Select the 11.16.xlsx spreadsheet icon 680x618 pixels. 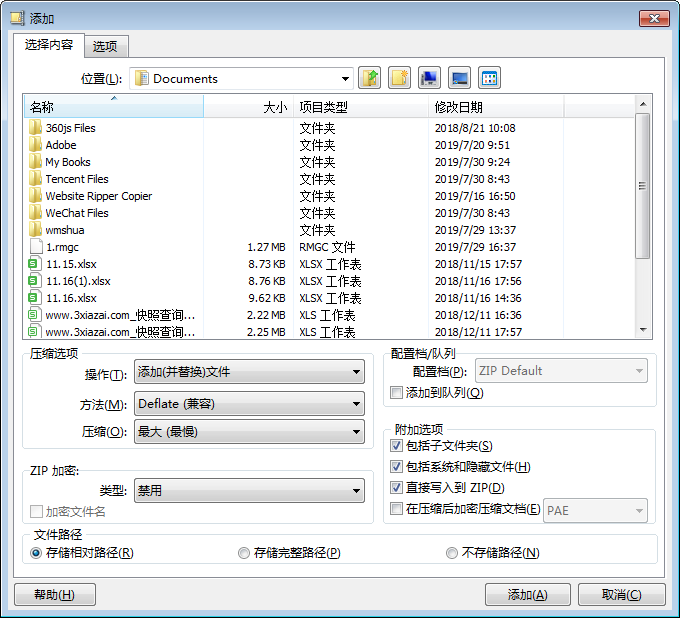click(x=35, y=298)
